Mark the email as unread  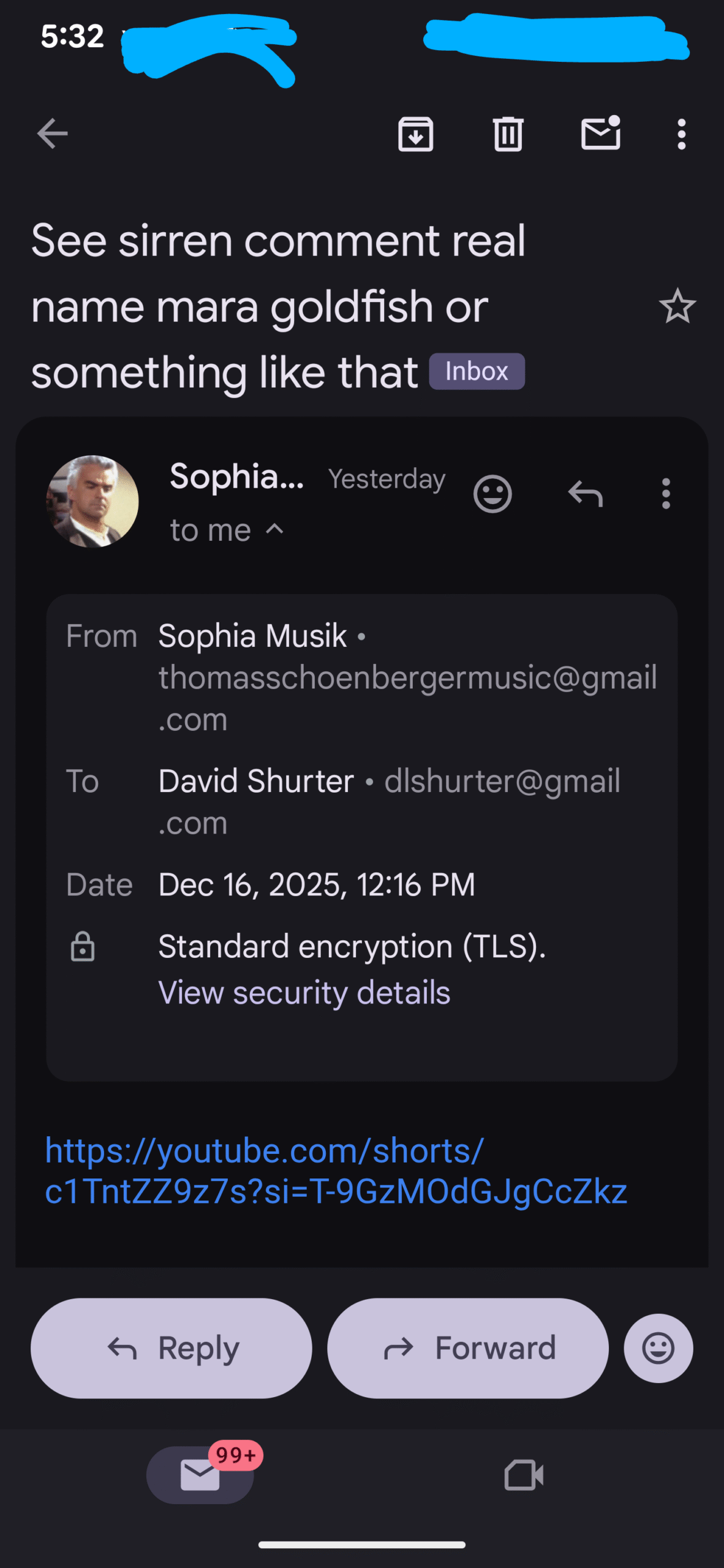click(600, 134)
